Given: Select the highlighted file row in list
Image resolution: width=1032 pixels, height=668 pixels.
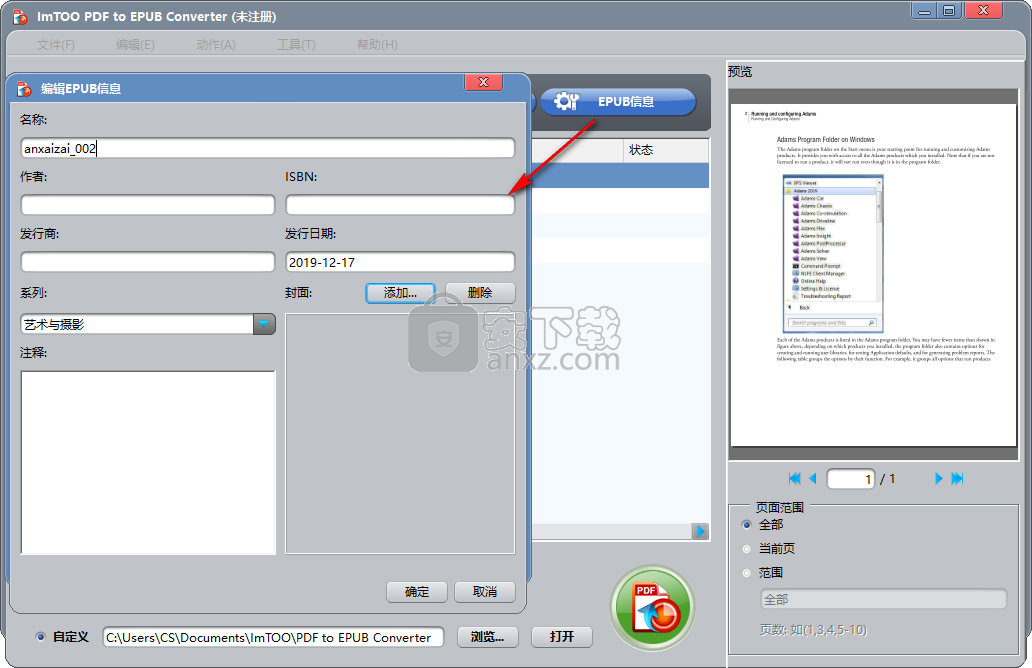Looking at the screenshot, I should [x=620, y=176].
